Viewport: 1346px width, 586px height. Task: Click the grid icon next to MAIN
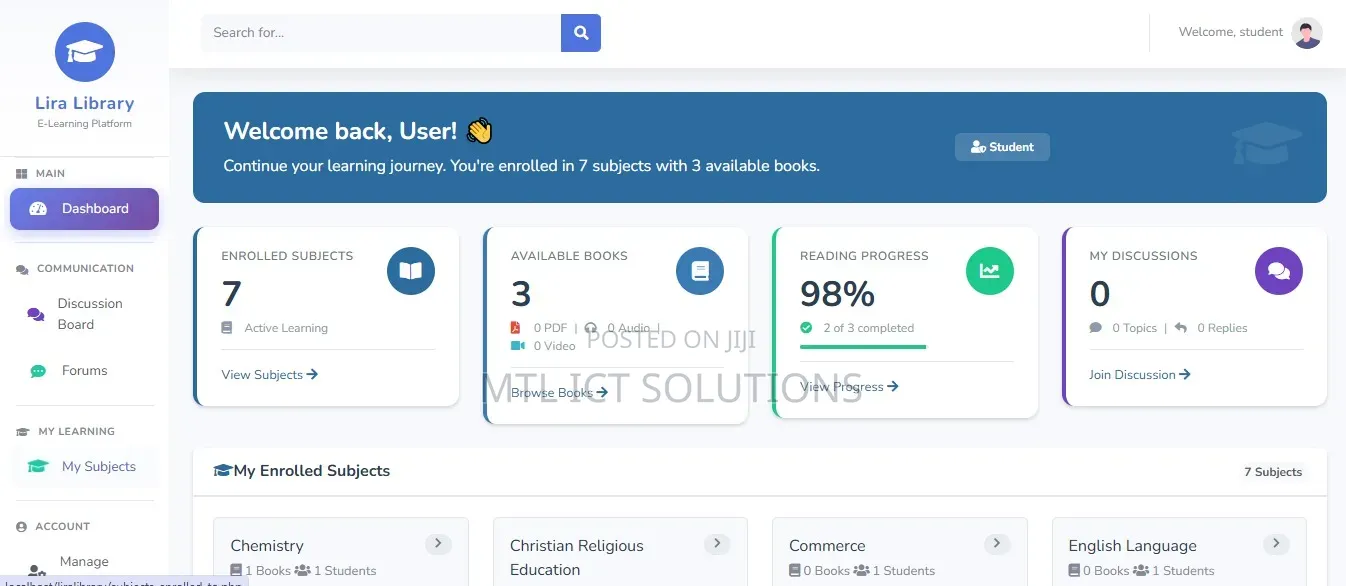pyautogui.click(x=22, y=174)
